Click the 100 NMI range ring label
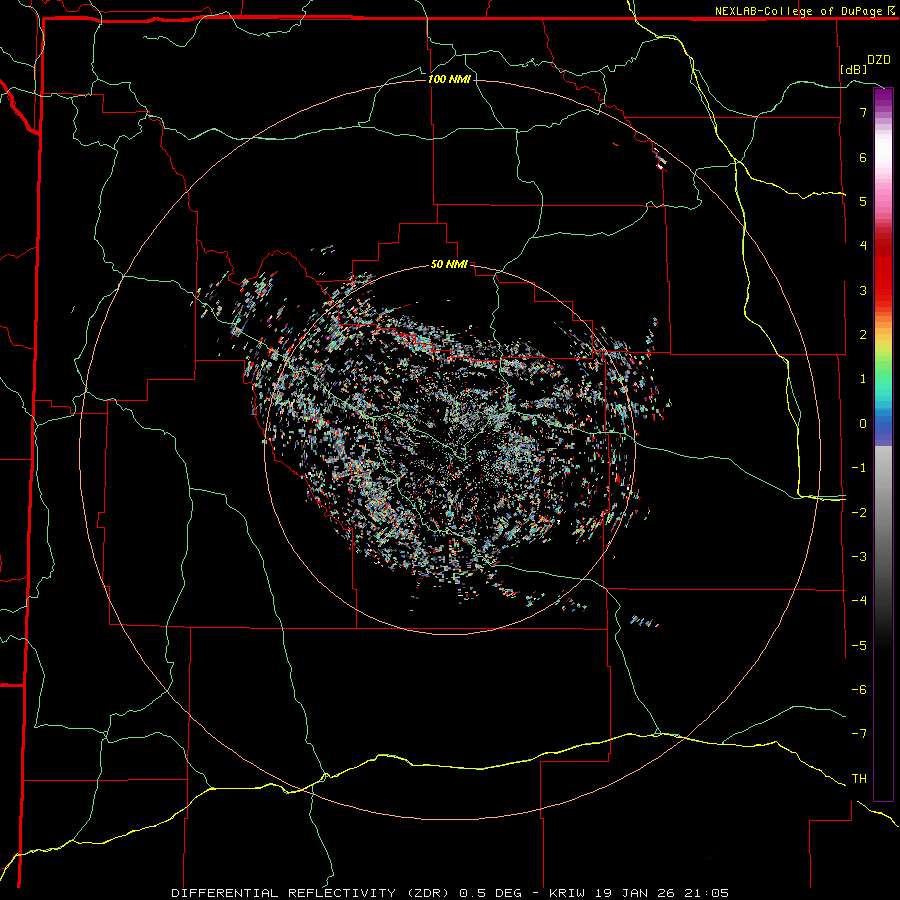This screenshot has width=900, height=900. click(x=449, y=79)
